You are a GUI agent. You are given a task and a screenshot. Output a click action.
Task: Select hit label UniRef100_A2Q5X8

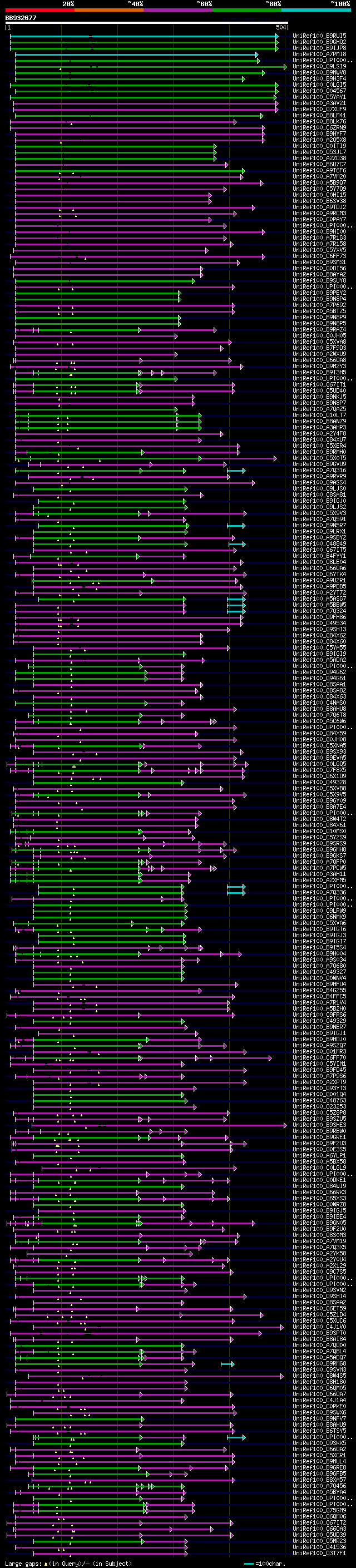click(319, 140)
